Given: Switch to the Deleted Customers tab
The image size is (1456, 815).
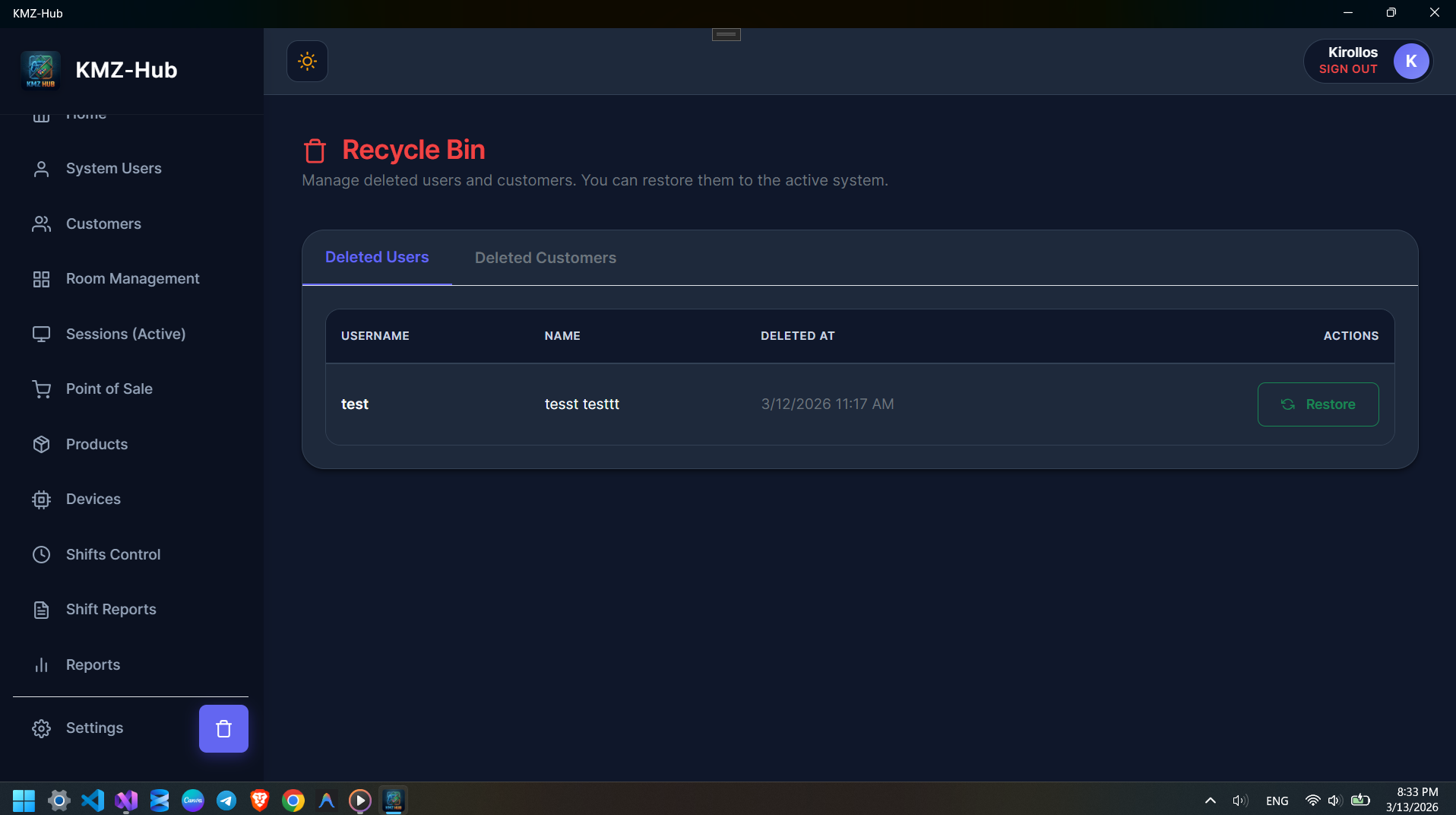Looking at the screenshot, I should click(x=546, y=258).
